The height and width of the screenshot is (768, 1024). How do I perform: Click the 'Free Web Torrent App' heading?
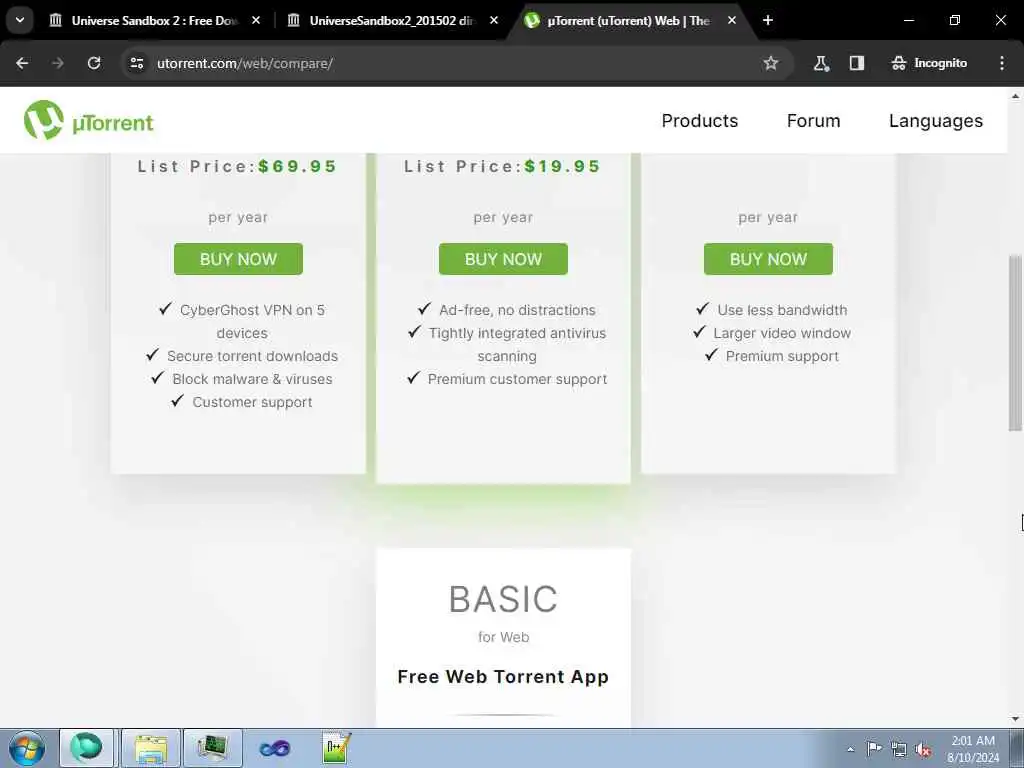pos(503,677)
